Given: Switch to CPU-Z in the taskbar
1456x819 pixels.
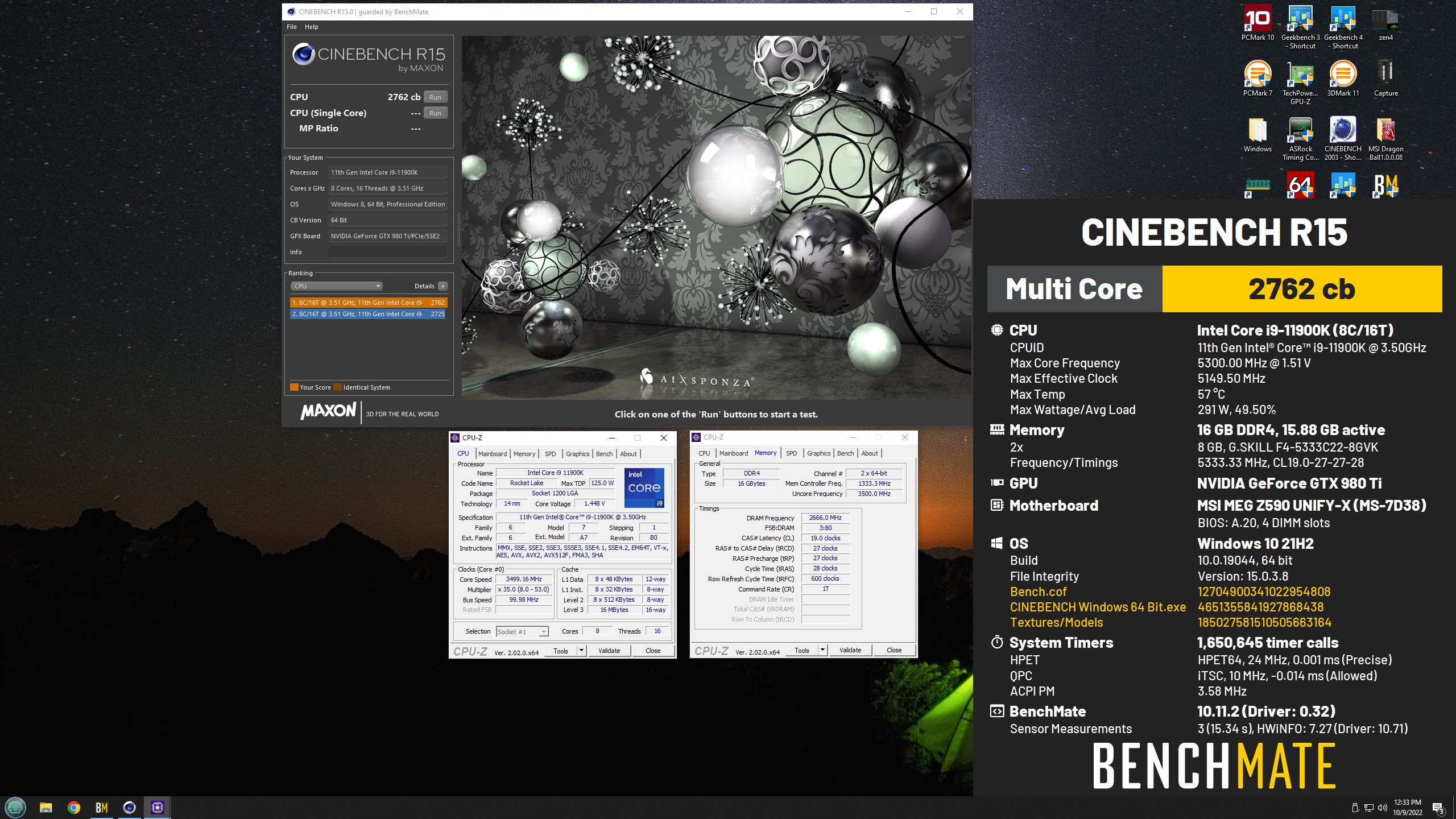Looking at the screenshot, I should [x=158, y=808].
